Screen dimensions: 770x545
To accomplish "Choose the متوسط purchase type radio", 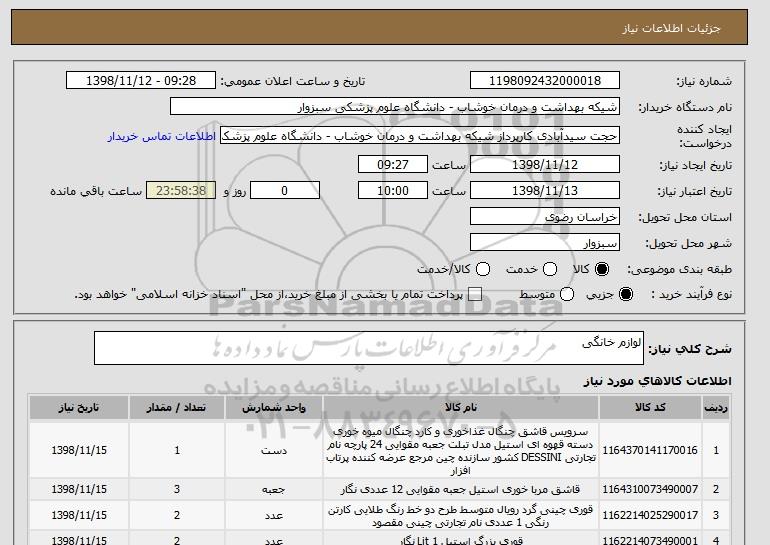I will coord(567,294).
